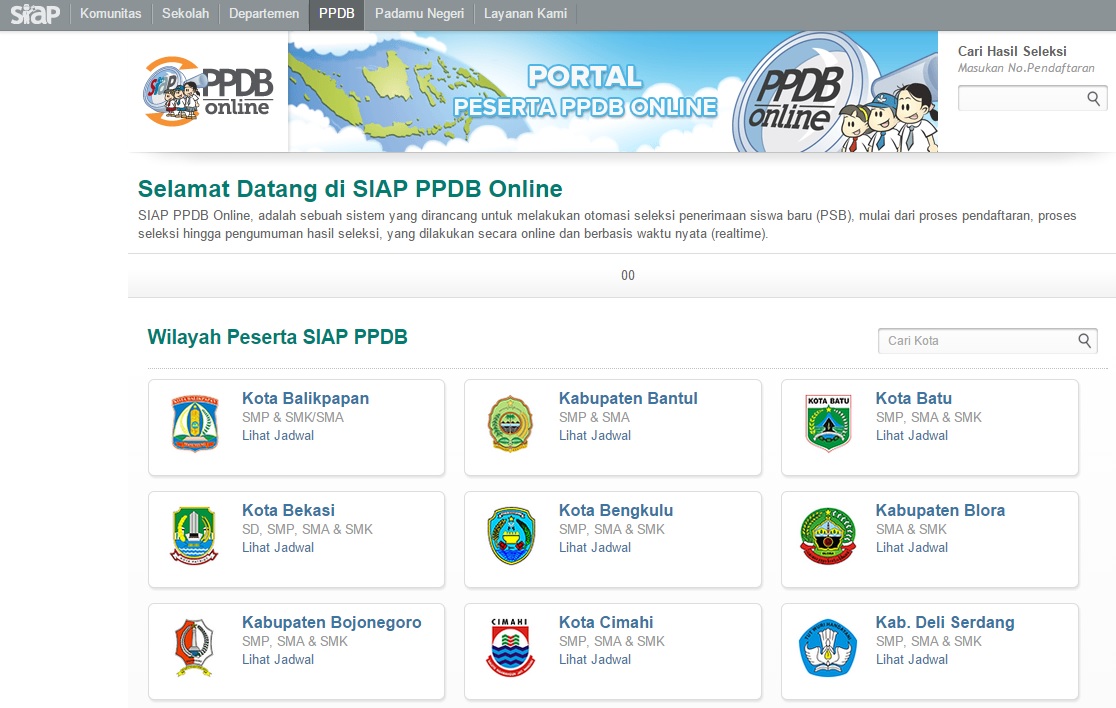Open the Departemen menu
This screenshot has height=708, width=1116.
tap(264, 14)
